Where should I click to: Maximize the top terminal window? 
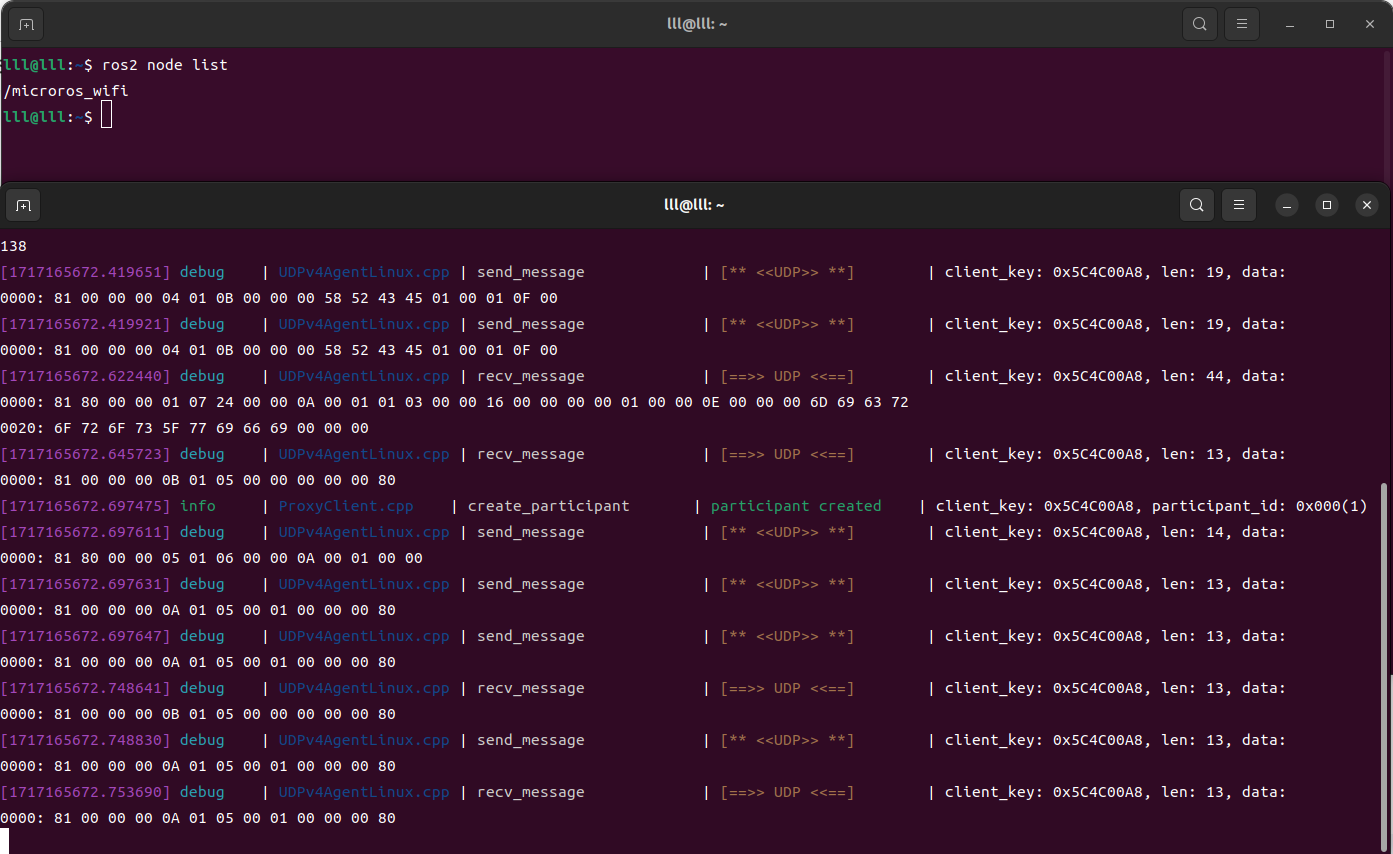tap(1330, 24)
